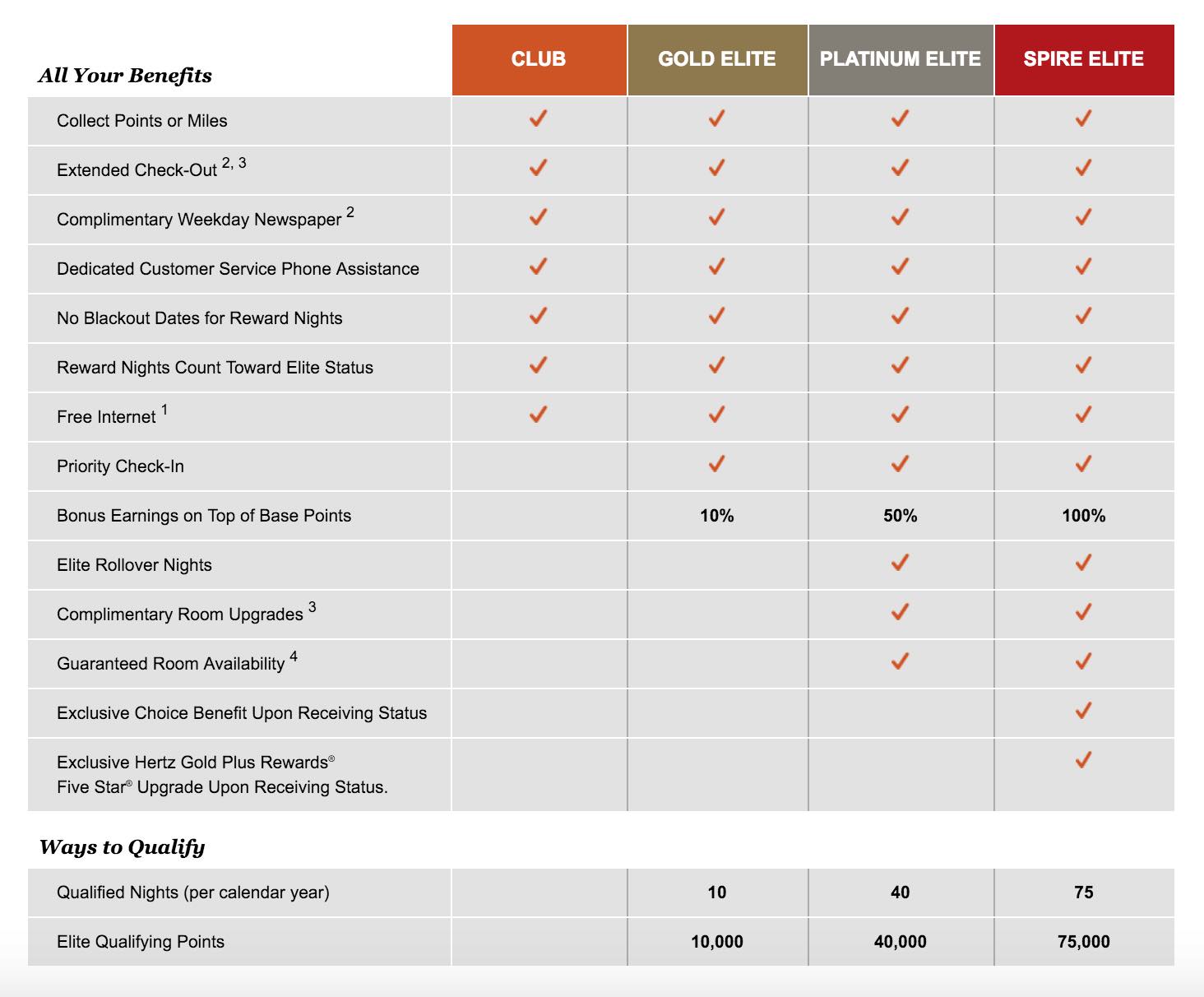Click the 50% Platinum bonus earnings value
The height and width of the screenshot is (997, 1204).
(901, 516)
